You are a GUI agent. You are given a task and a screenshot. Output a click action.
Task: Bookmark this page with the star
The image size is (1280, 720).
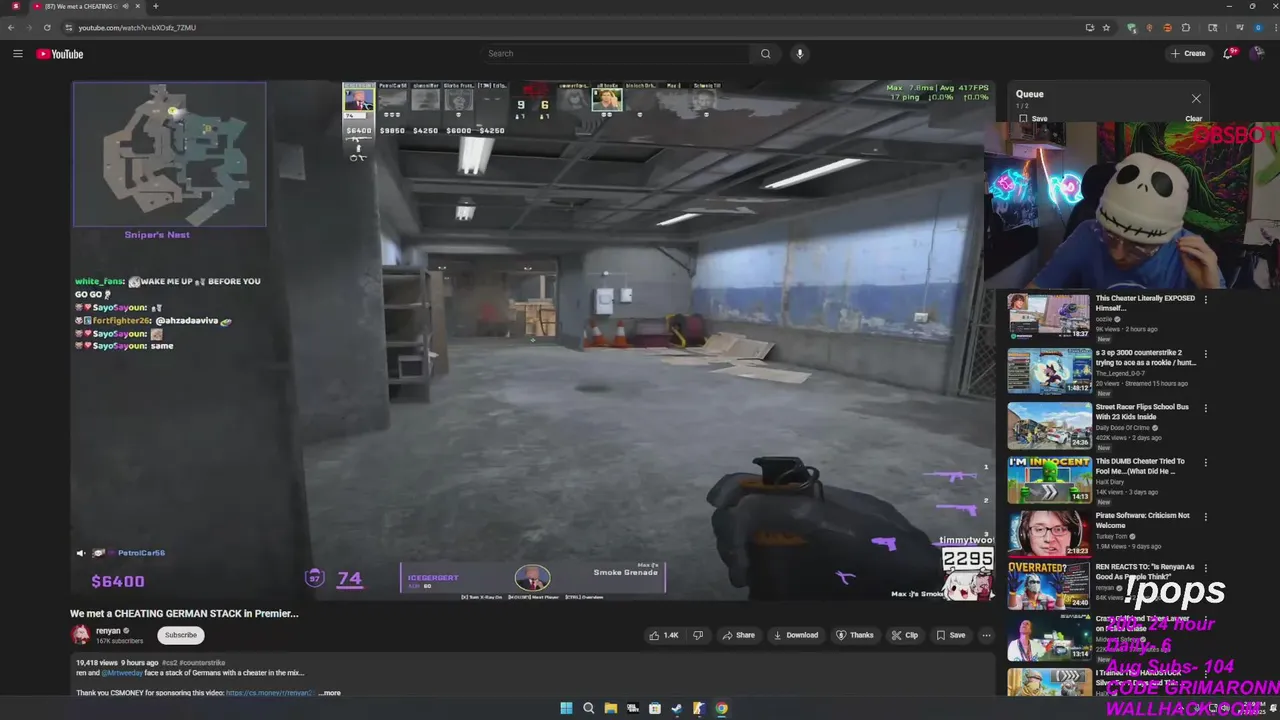tap(1106, 28)
